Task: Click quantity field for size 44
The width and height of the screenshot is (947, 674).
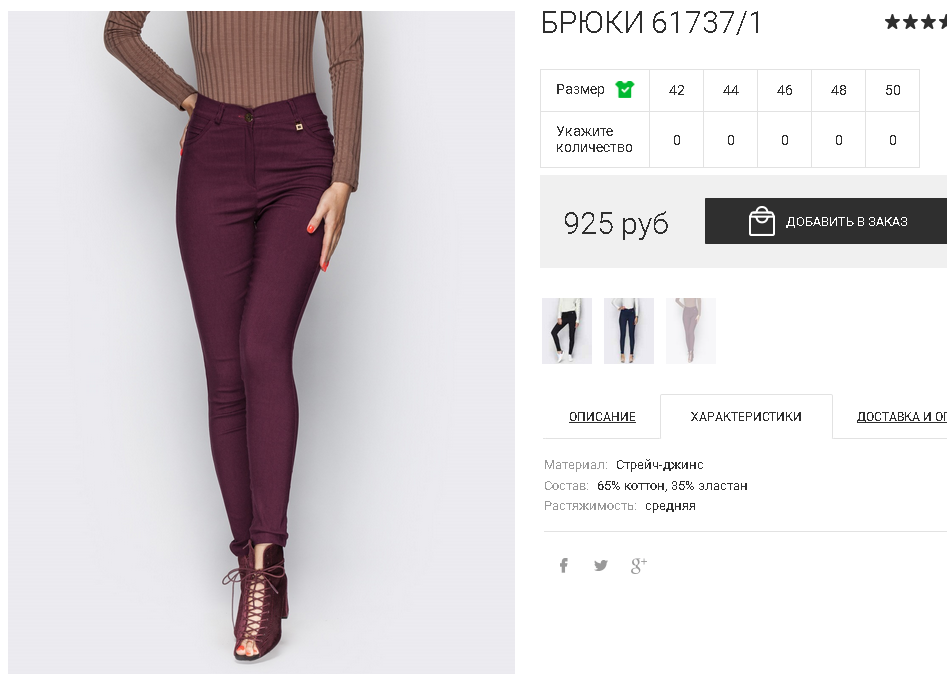Action: 731,140
